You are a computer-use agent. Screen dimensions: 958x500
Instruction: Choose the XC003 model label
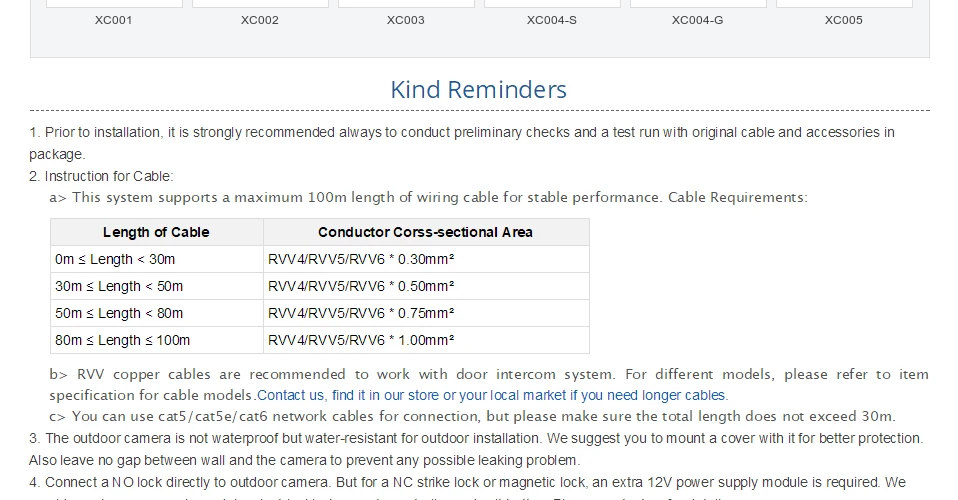[x=406, y=20]
